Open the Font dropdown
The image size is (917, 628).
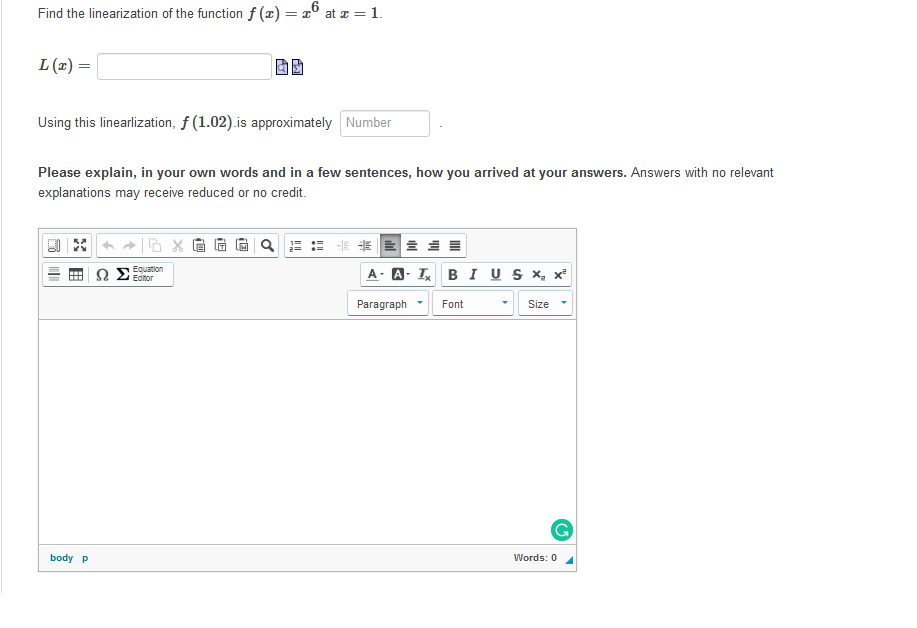click(x=472, y=303)
